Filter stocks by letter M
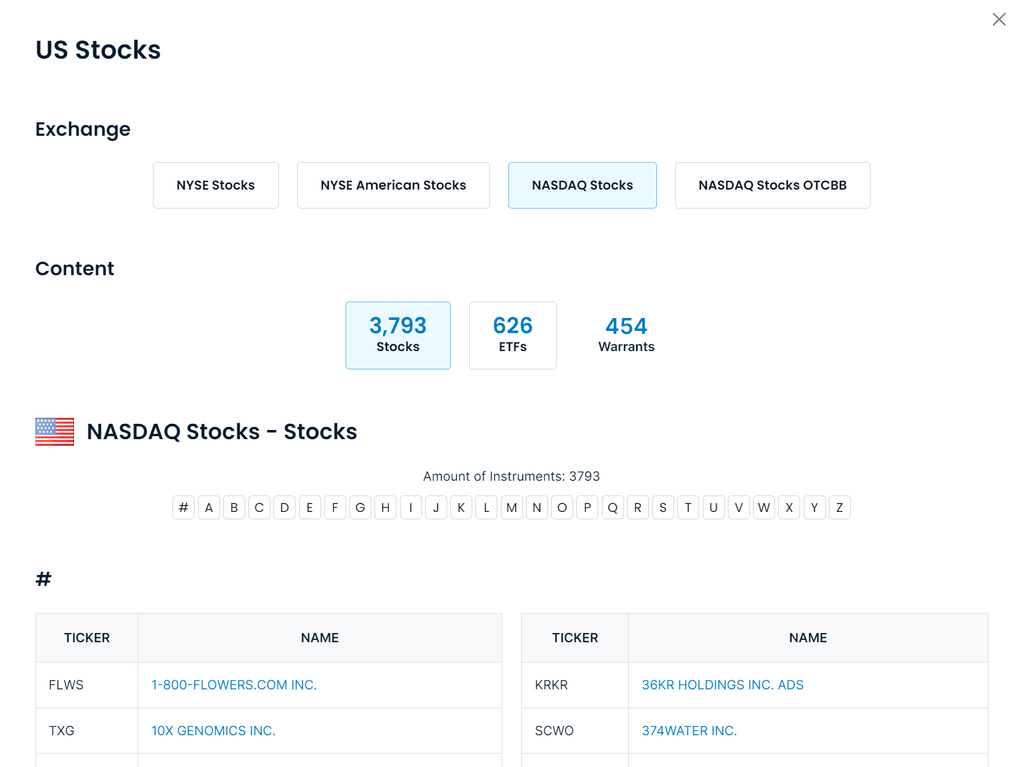Screen dimensions: 1024x767 click(511, 508)
